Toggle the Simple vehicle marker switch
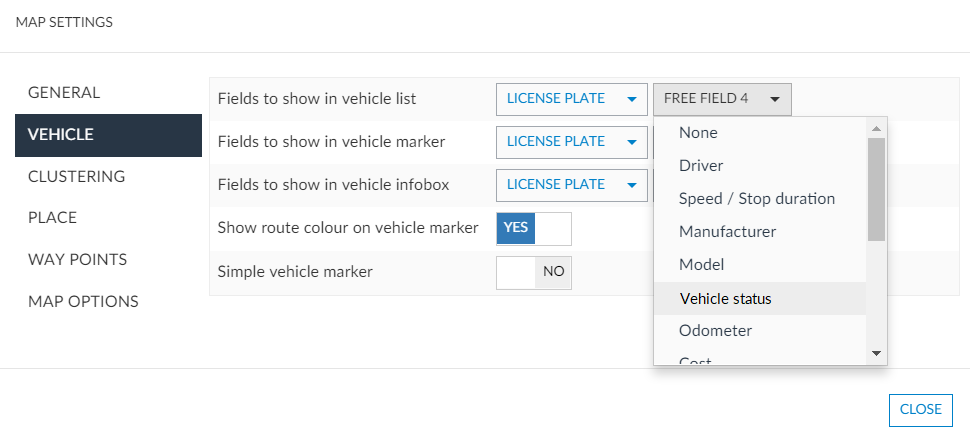 coord(533,271)
